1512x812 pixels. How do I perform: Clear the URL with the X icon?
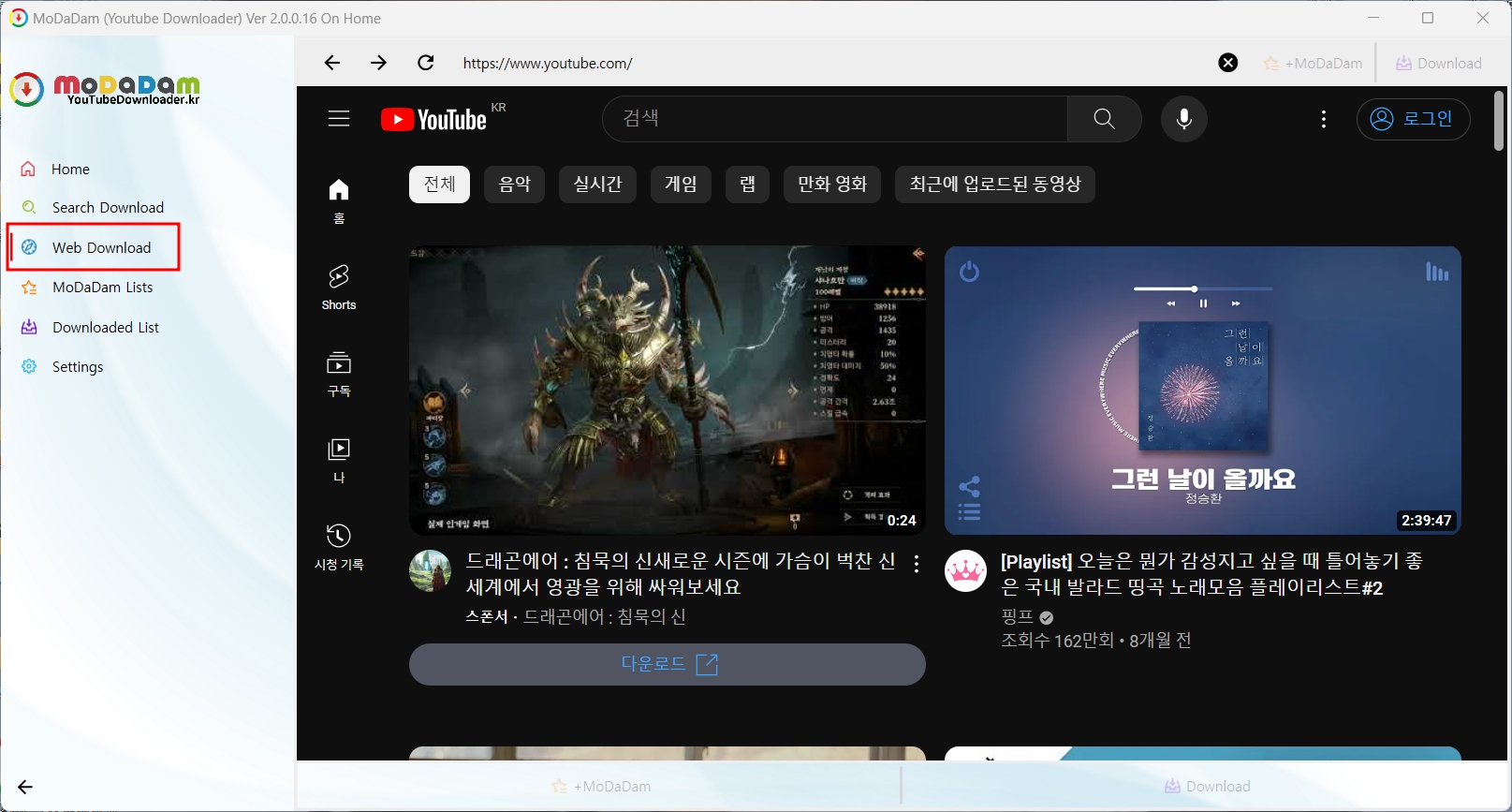click(1228, 63)
